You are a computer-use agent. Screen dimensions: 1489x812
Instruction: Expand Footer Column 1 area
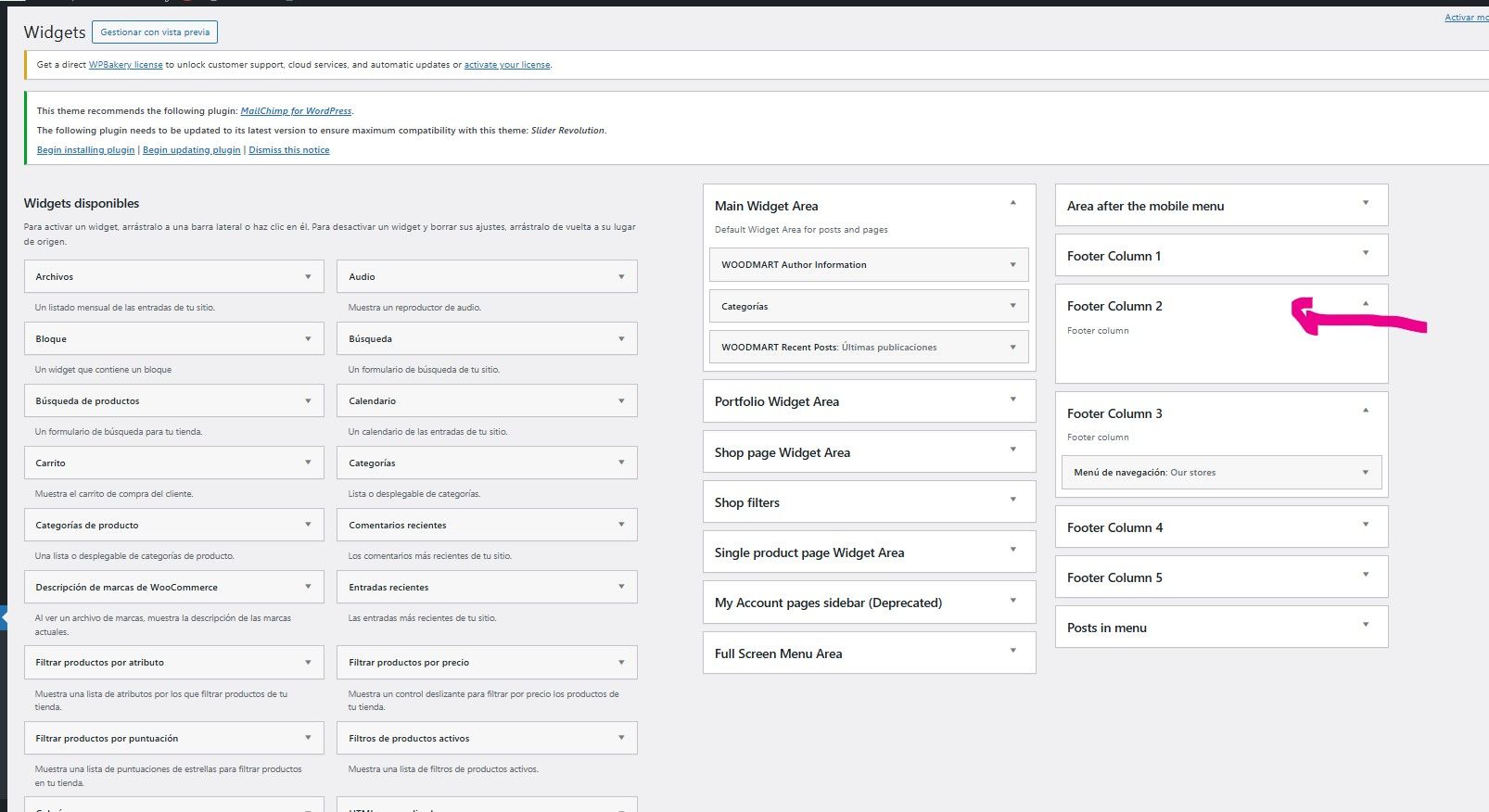[x=1365, y=254]
